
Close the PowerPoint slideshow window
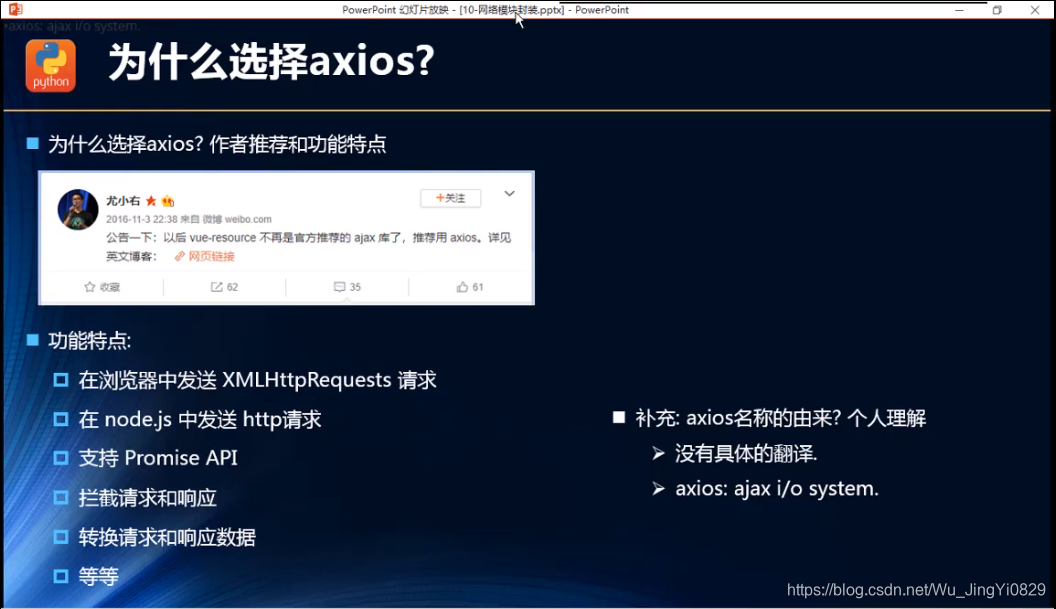pos(1034,10)
